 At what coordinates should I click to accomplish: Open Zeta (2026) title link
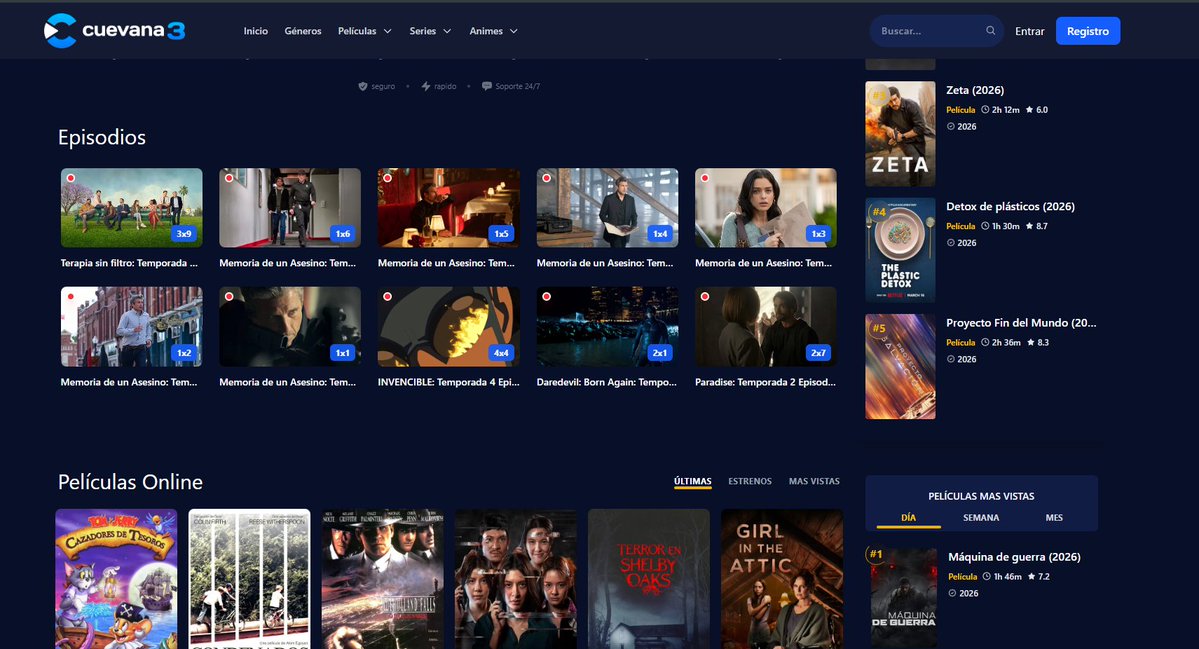[x=975, y=90]
